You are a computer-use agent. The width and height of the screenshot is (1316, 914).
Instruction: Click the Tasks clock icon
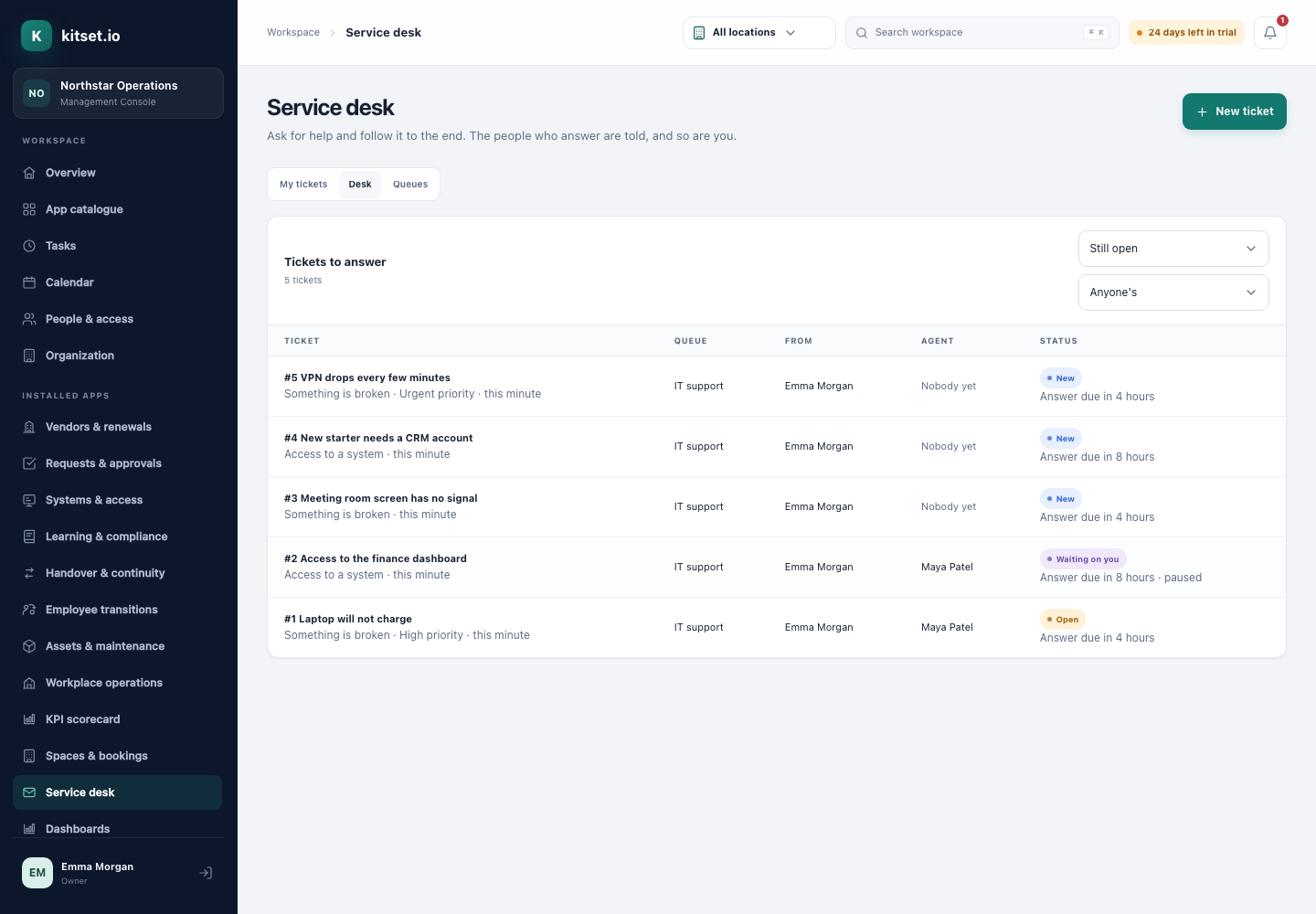[x=29, y=246]
